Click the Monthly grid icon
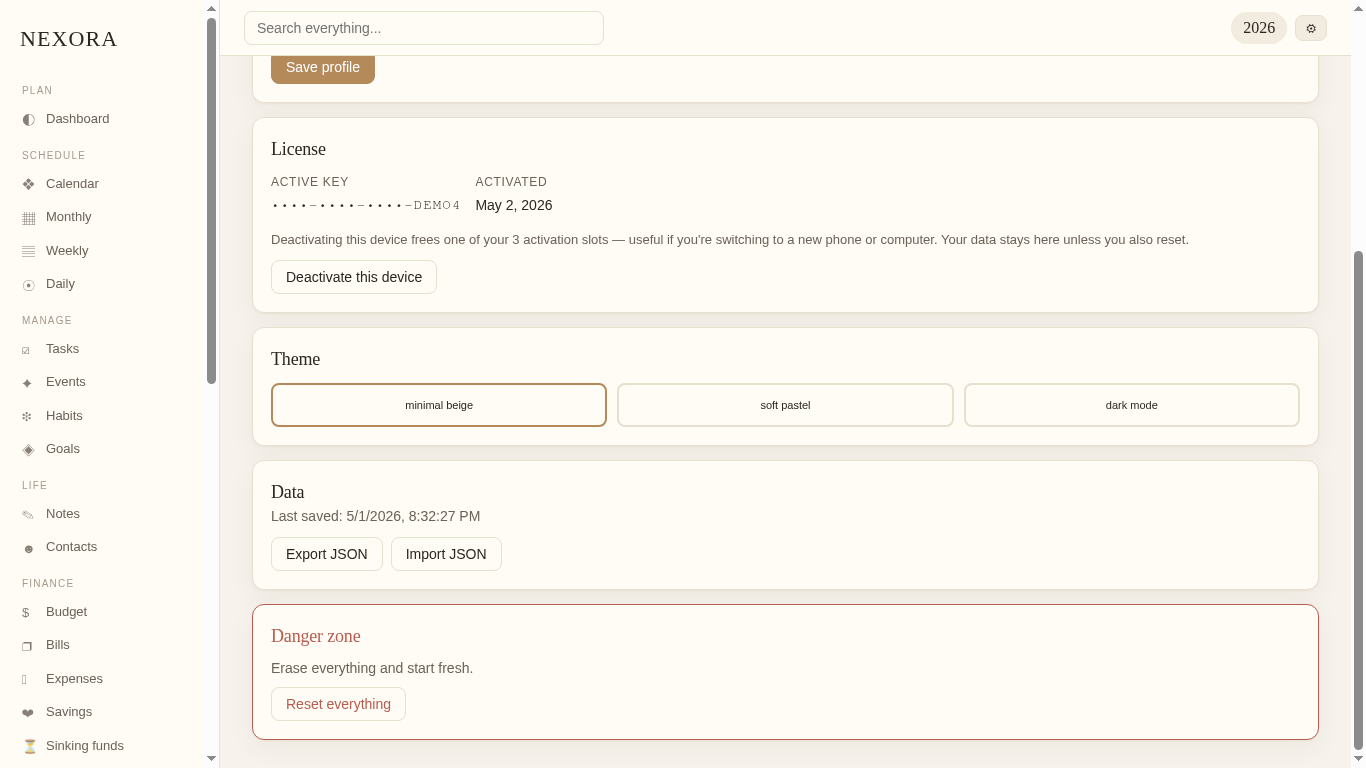Screen dimensions: 1366x768 pyautogui.click(x=28, y=218)
